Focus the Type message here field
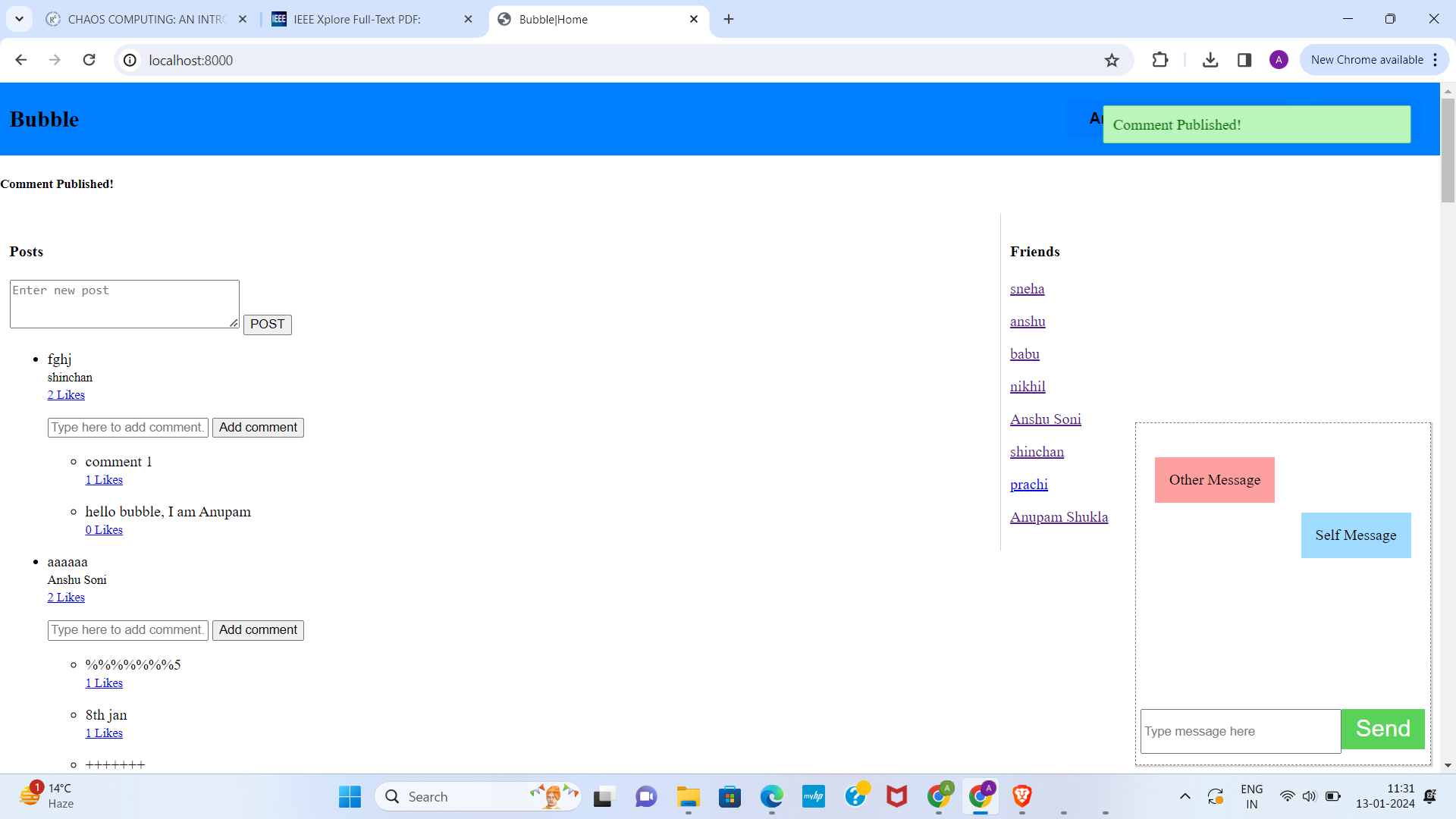This screenshot has height=819, width=1456. pos(1240,731)
